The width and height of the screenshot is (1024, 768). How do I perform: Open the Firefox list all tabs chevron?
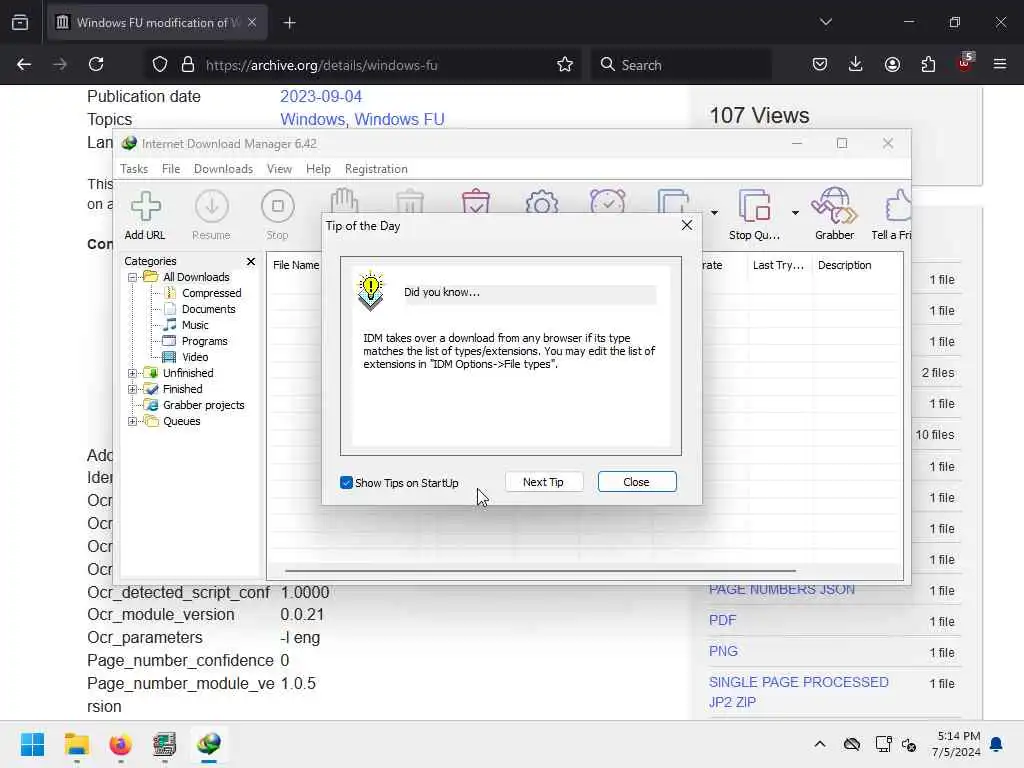click(x=825, y=22)
